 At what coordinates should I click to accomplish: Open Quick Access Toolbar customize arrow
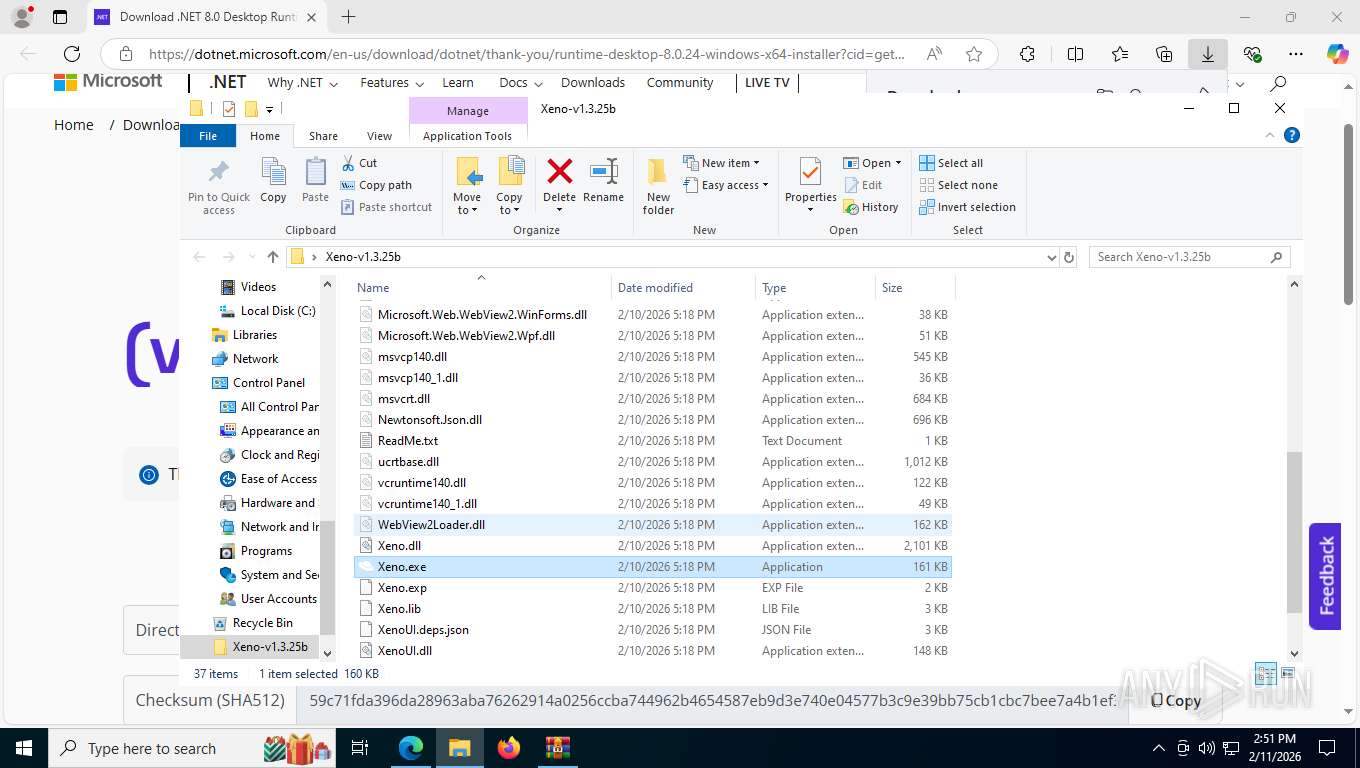point(270,109)
